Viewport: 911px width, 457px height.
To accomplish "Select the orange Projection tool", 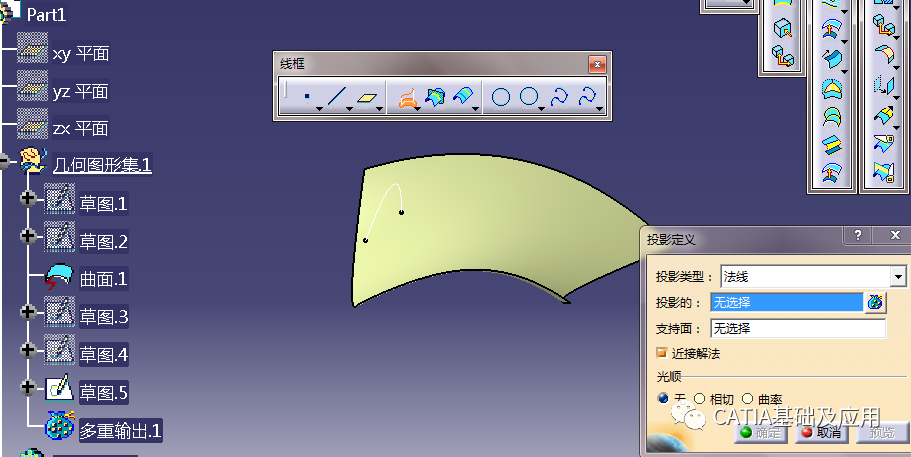I will pyautogui.click(x=408, y=98).
